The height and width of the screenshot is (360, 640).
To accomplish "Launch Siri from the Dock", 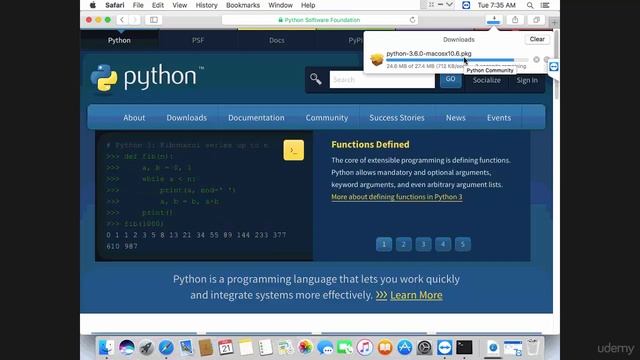I will (x=127, y=347).
